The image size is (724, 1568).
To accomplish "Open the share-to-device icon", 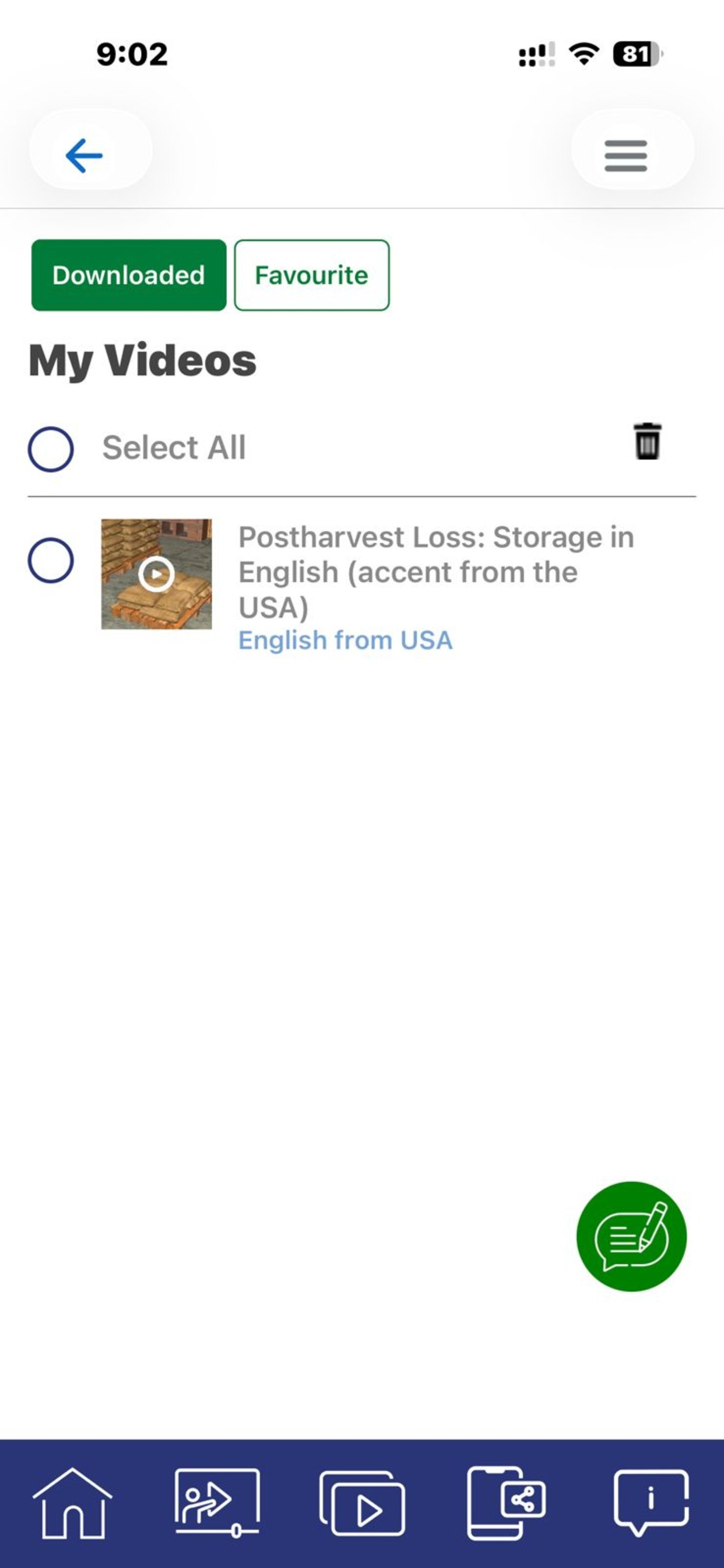I will (506, 1503).
